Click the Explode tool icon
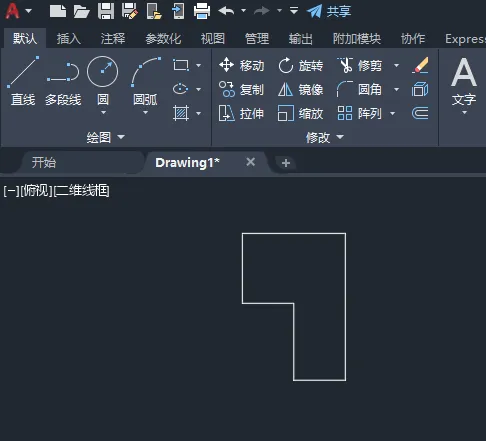The image size is (486, 441). tap(420, 89)
